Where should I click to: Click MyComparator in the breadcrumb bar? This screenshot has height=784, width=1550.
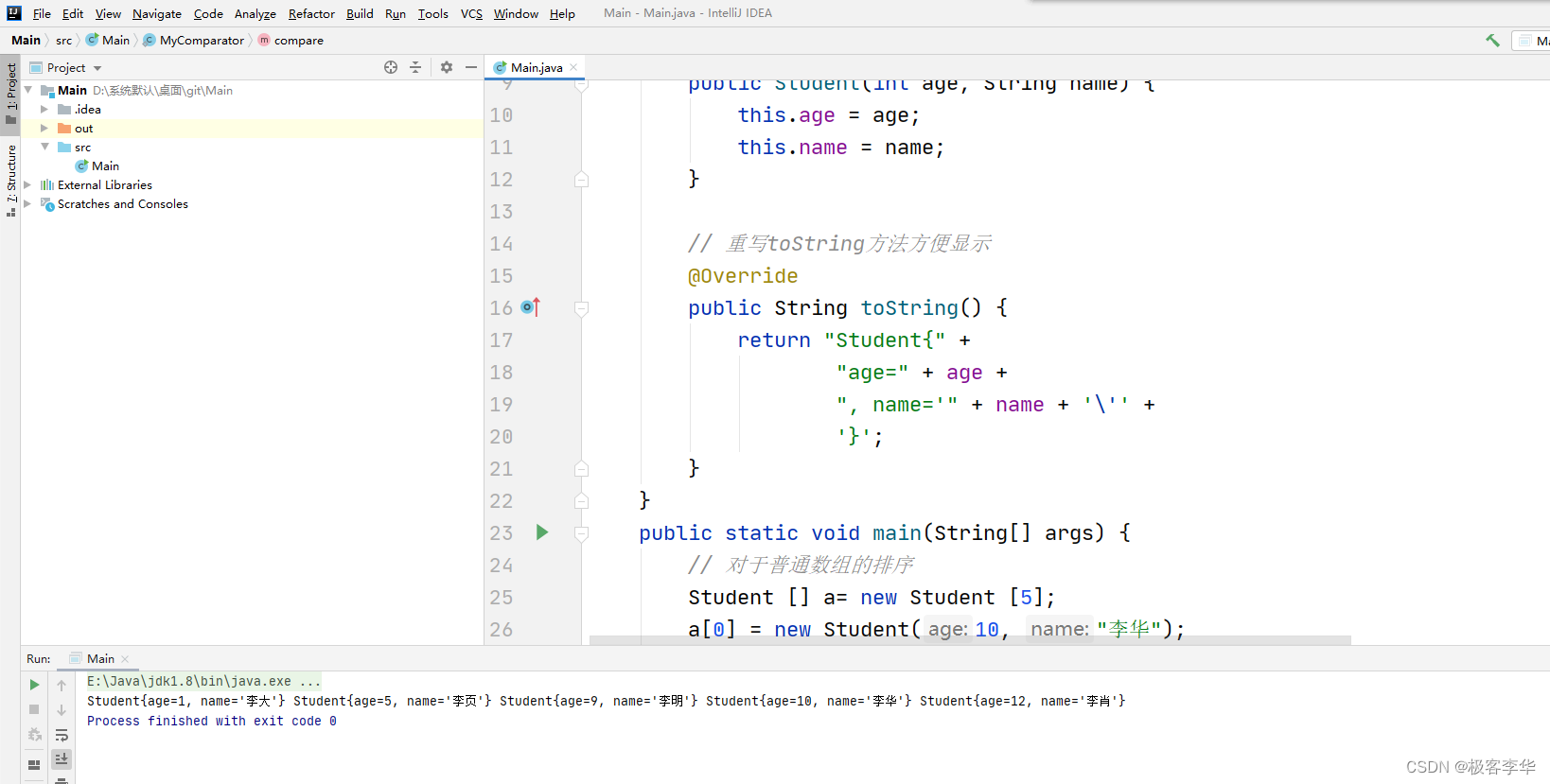tap(201, 41)
